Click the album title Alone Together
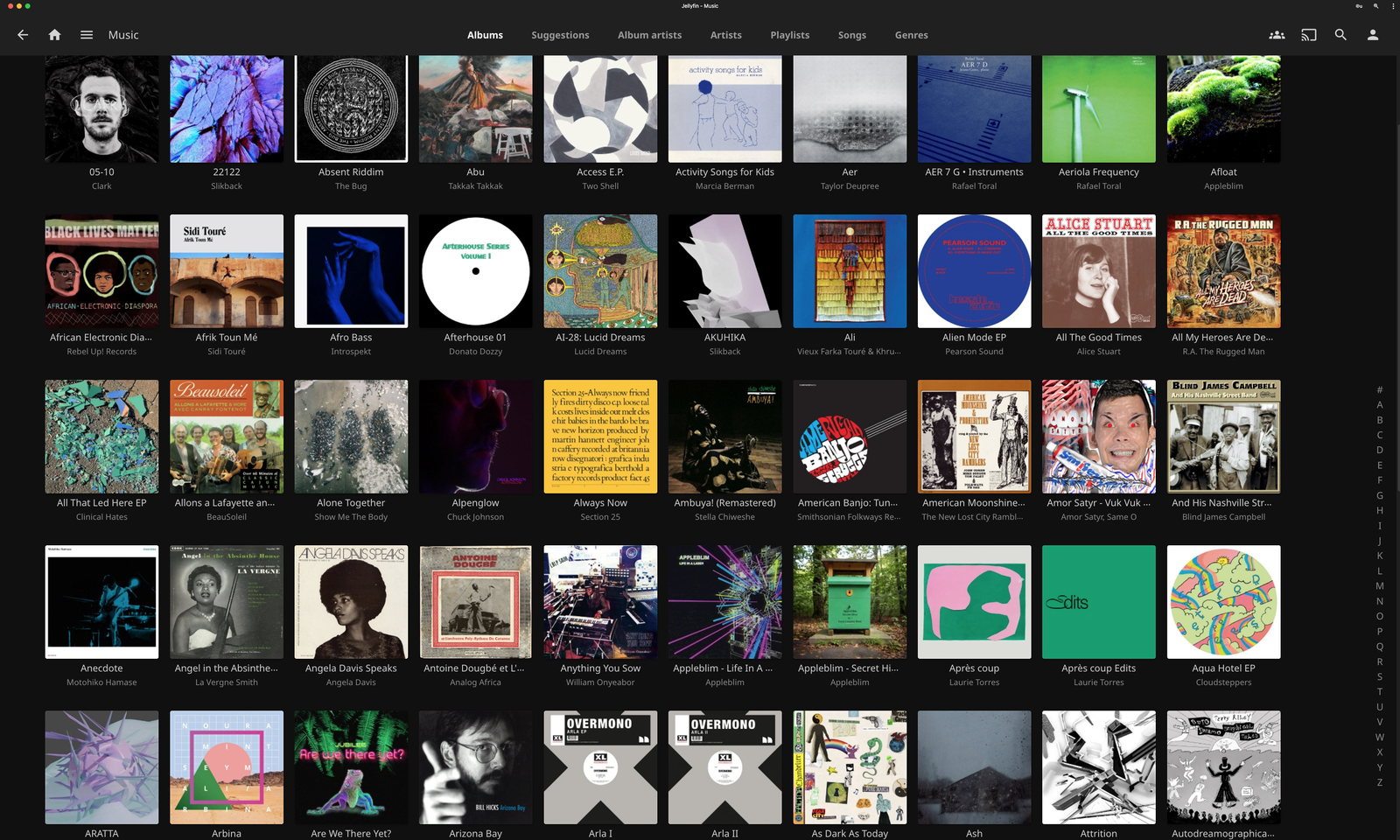This screenshot has height=840, width=1400. 351,503
